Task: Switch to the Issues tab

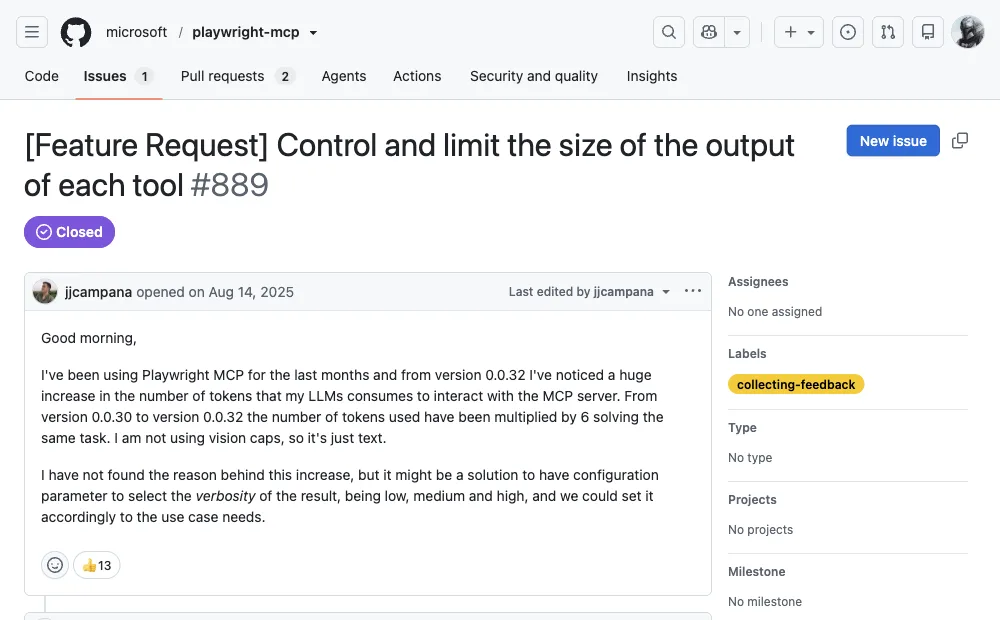Action: click(x=119, y=76)
